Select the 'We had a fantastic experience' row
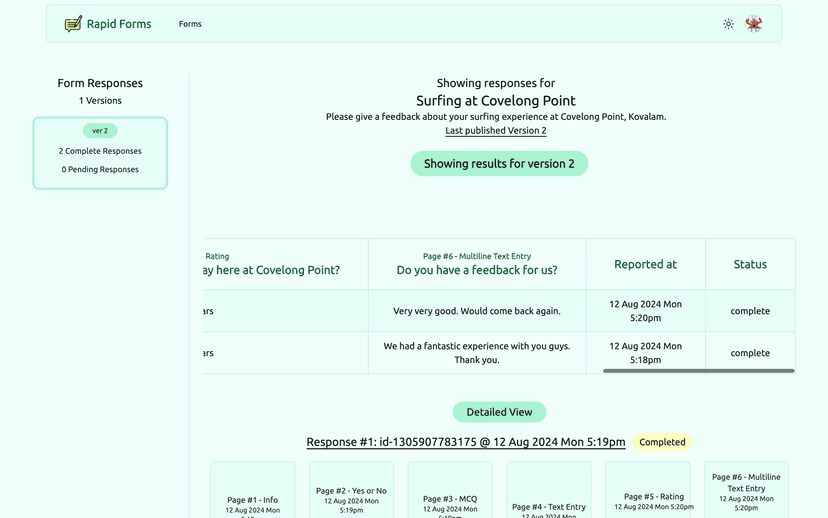 tap(477, 353)
